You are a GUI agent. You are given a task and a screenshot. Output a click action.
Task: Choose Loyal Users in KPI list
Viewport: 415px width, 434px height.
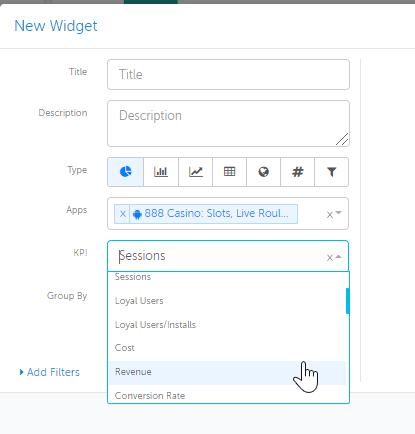[227, 301]
